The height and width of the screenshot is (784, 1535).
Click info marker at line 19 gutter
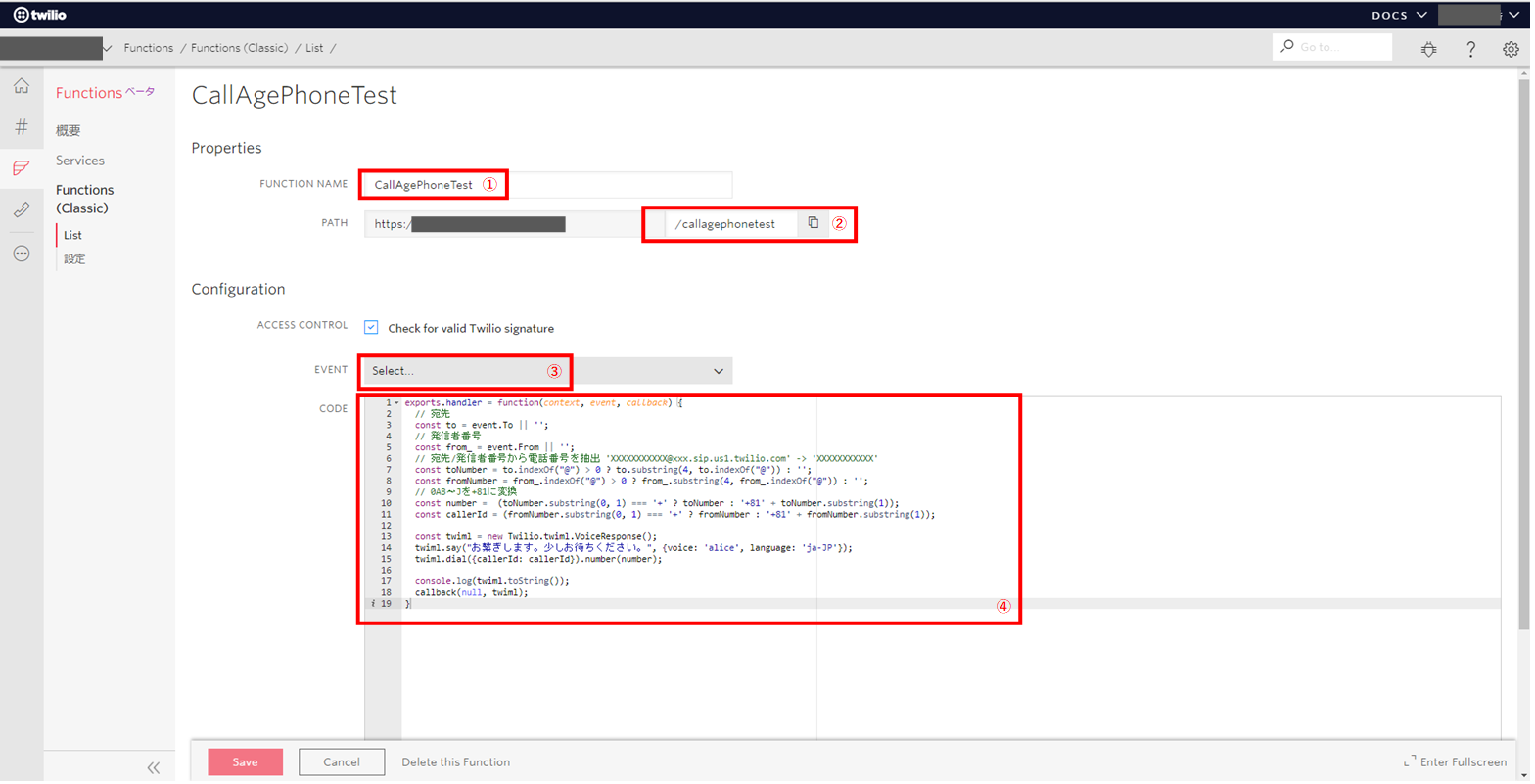[373, 604]
